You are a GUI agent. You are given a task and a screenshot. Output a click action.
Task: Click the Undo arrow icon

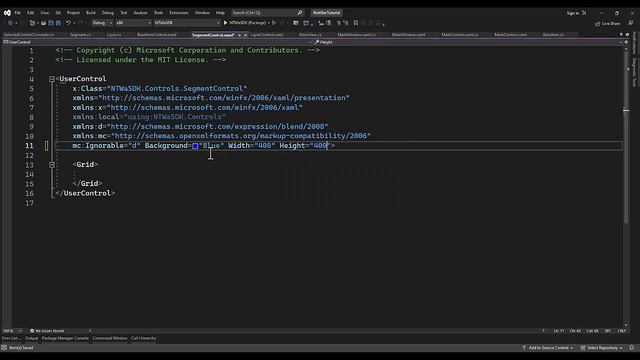pyautogui.click(x=69, y=23)
